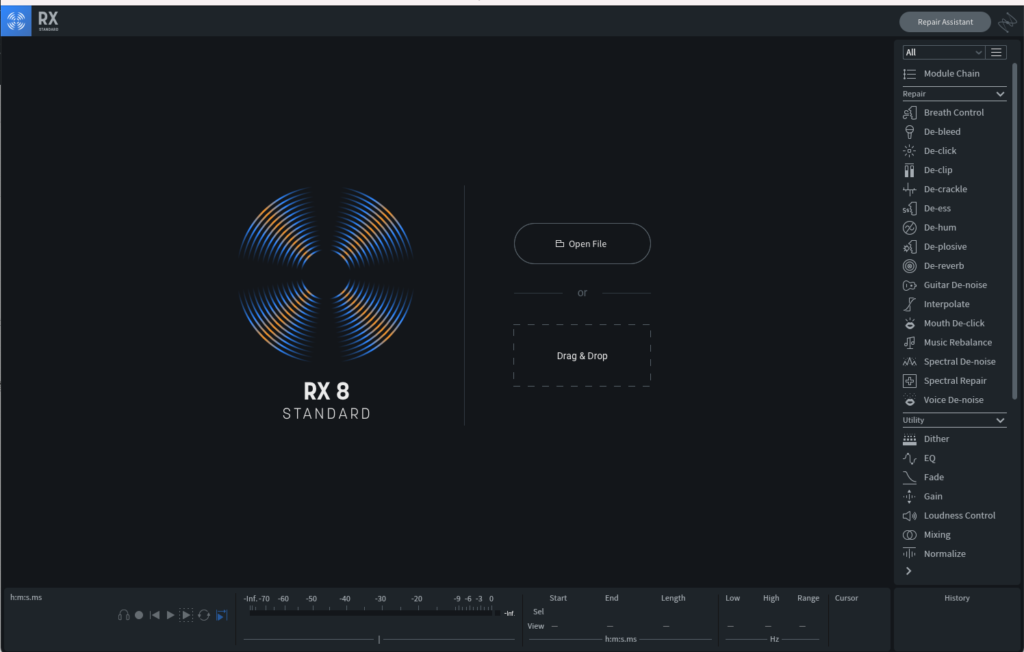Click the Open File button

[x=582, y=244]
